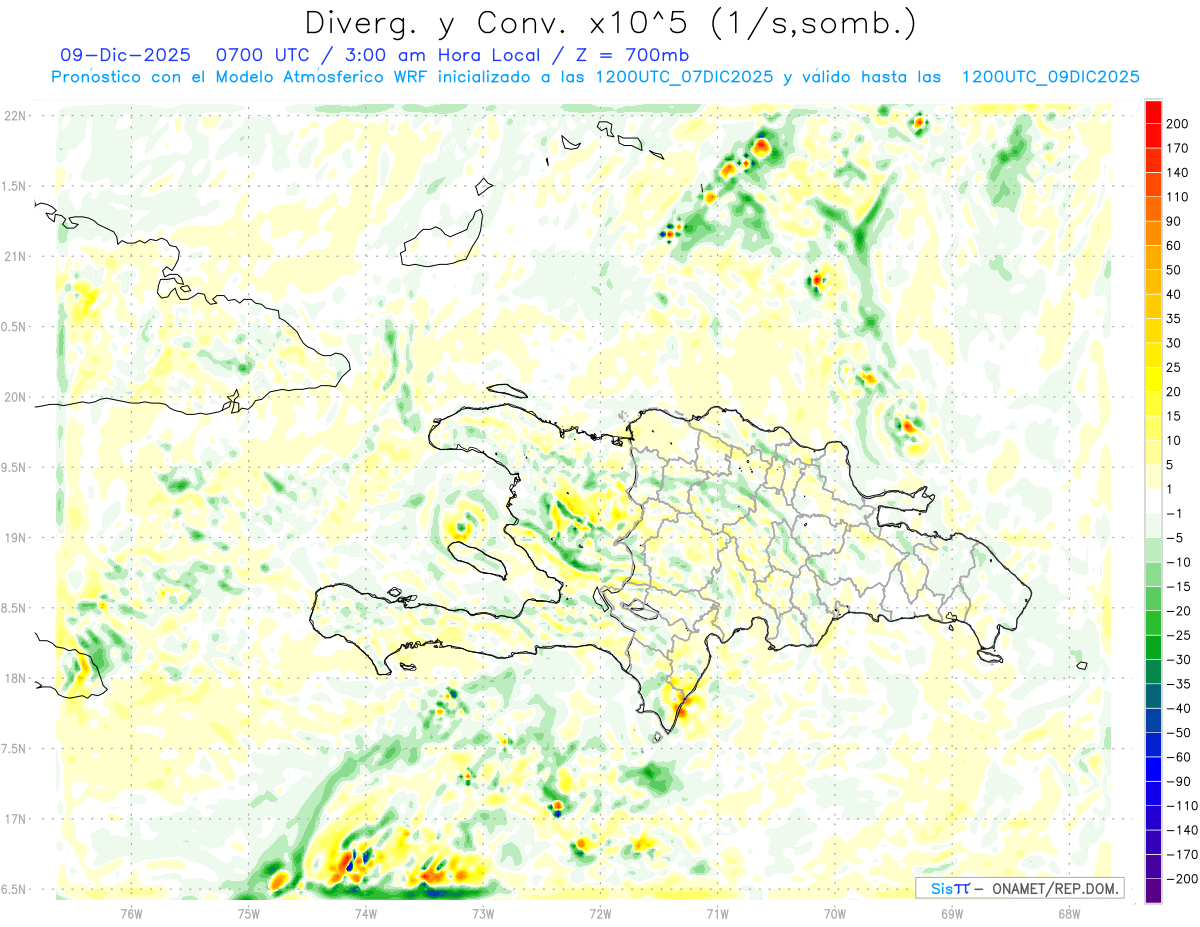Select the '18N' latitude label

coord(15,679)
